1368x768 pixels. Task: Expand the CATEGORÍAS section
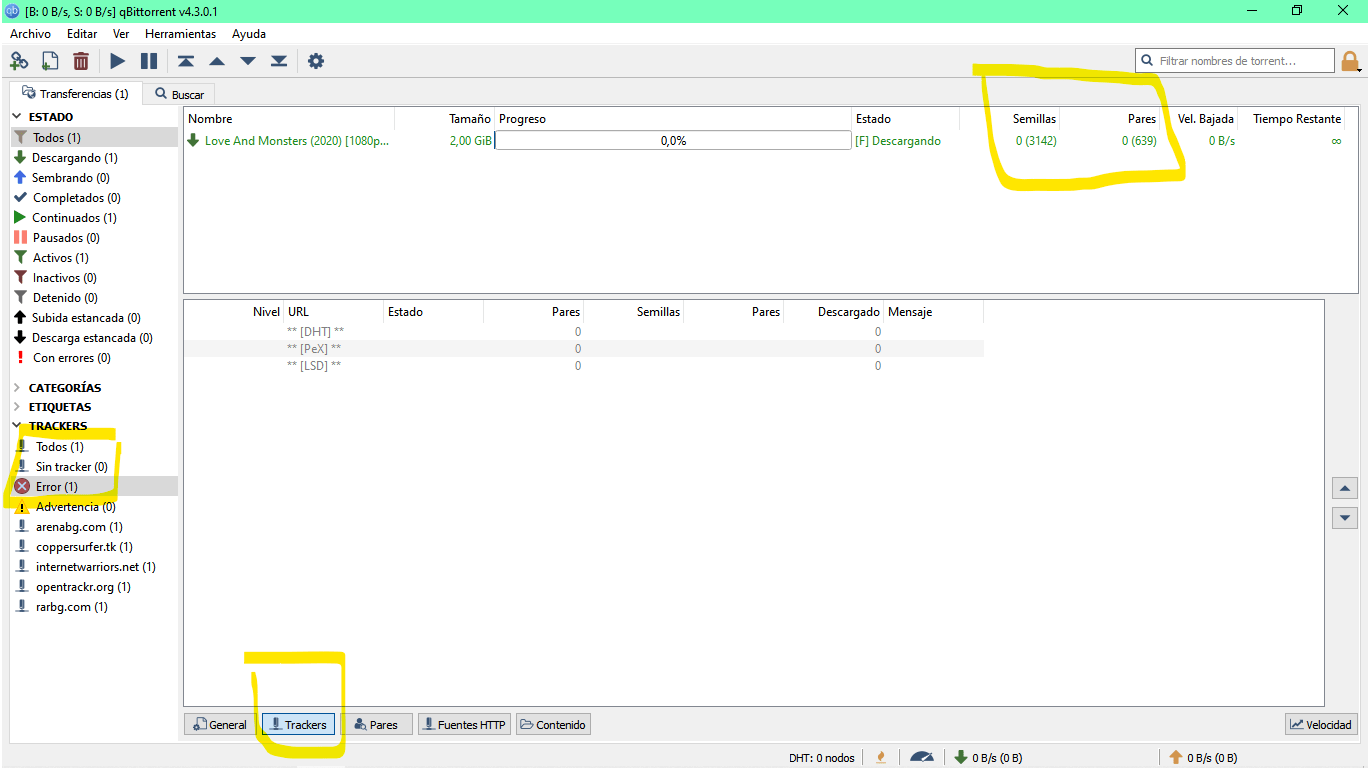[x=16, y=387]
